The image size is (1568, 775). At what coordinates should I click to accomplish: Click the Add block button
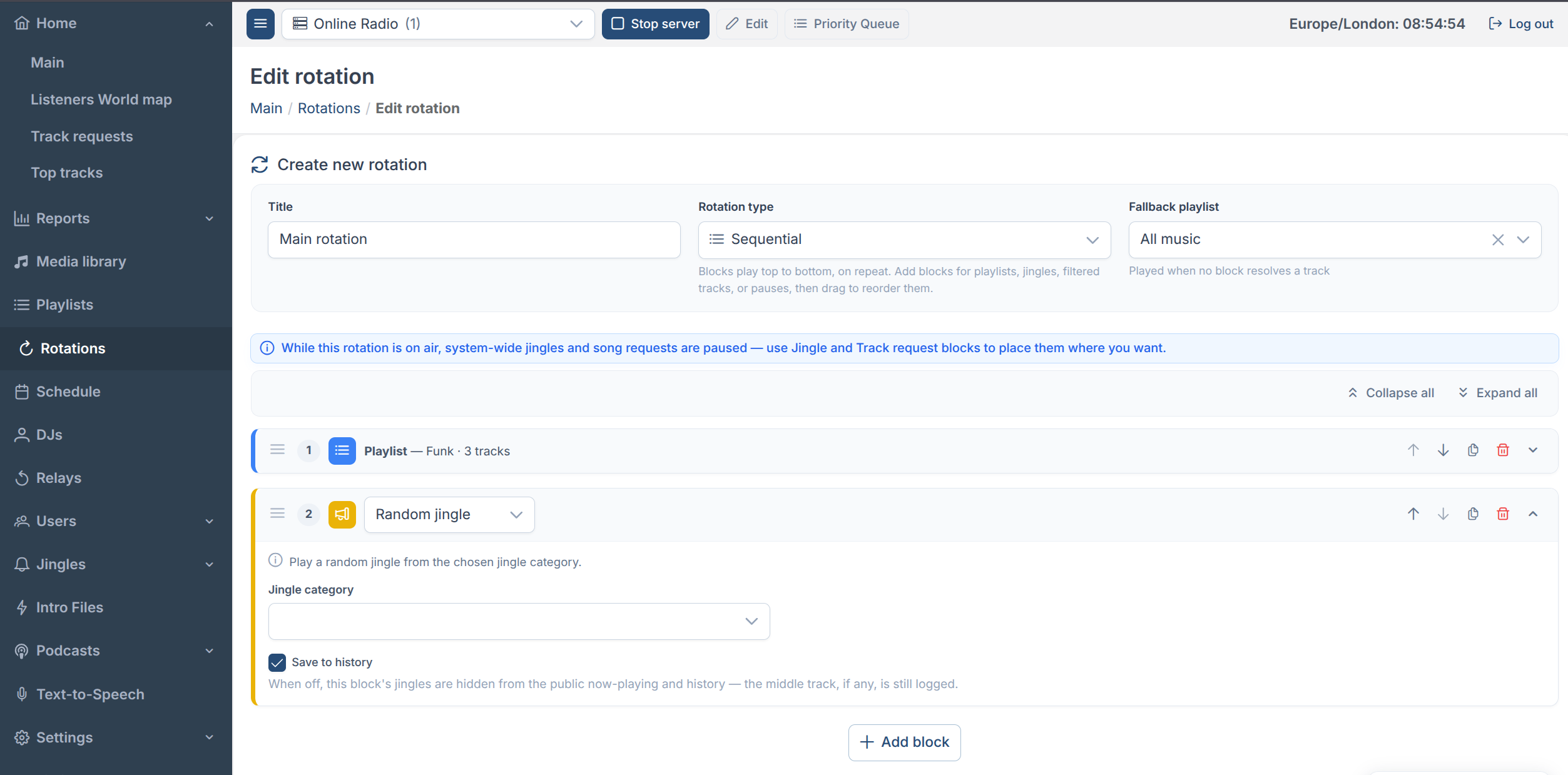click(x=904, y=742)
